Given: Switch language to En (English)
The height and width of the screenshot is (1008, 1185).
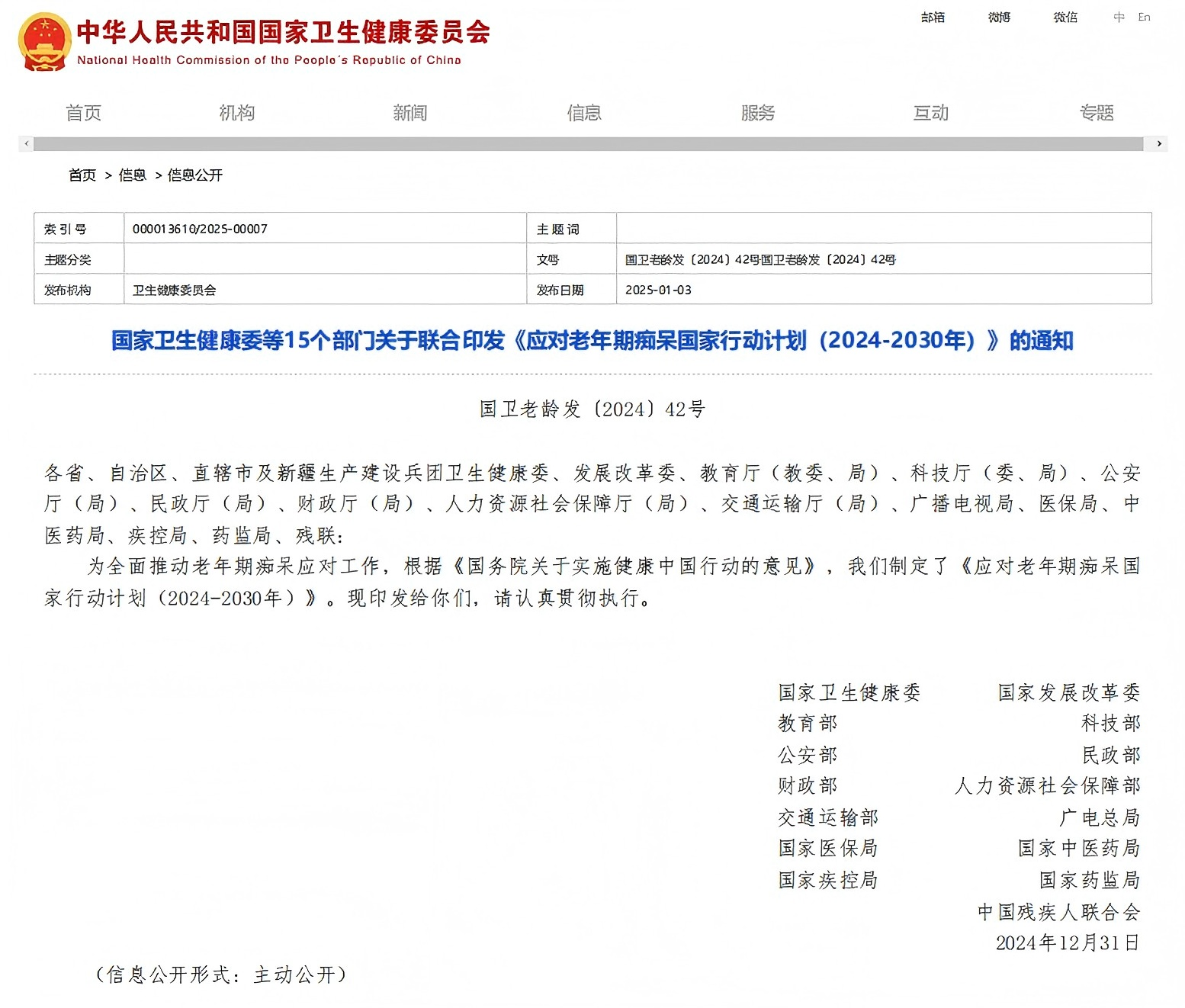Looking at the screenshot, I should 1144,18.
